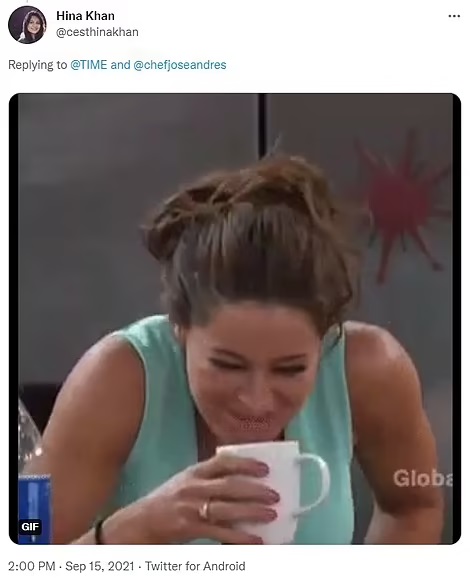The height and width of the screenshot is (584, 470).
Task: Click the gold ring on woman's finger
Action: click(204, 510)
